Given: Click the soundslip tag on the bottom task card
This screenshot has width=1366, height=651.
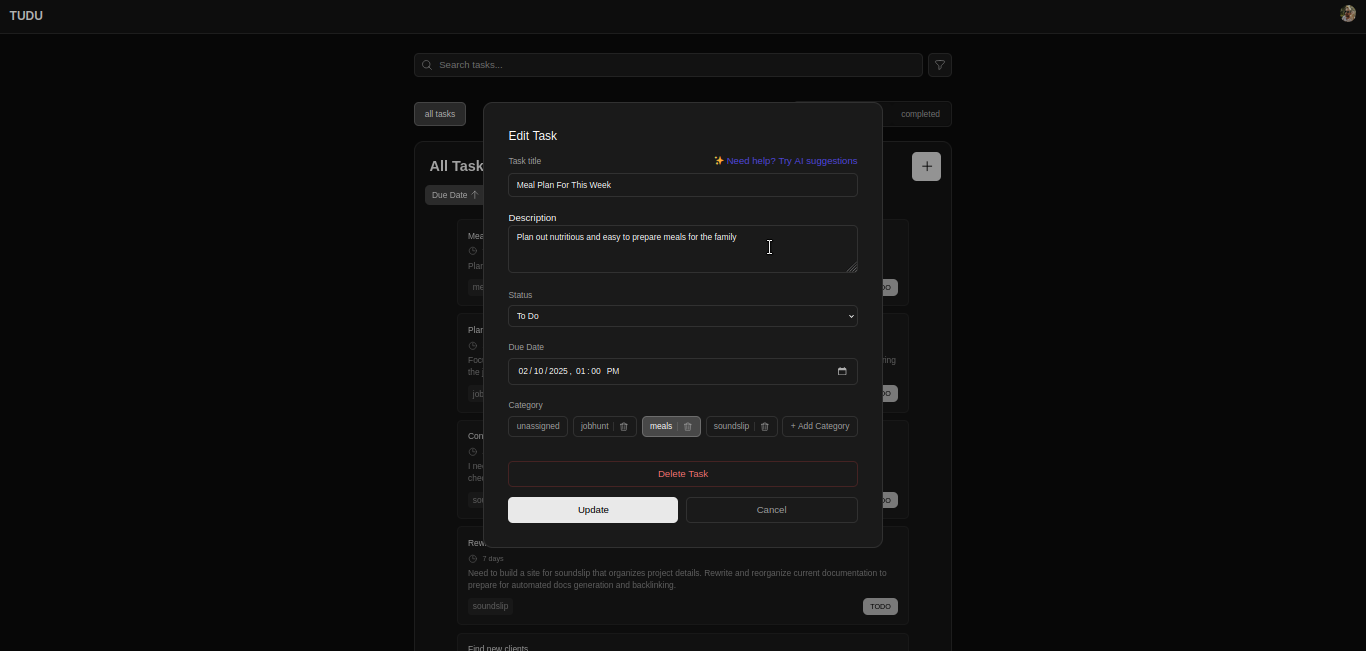Looking at the screenshot, I should coord(491,606).
